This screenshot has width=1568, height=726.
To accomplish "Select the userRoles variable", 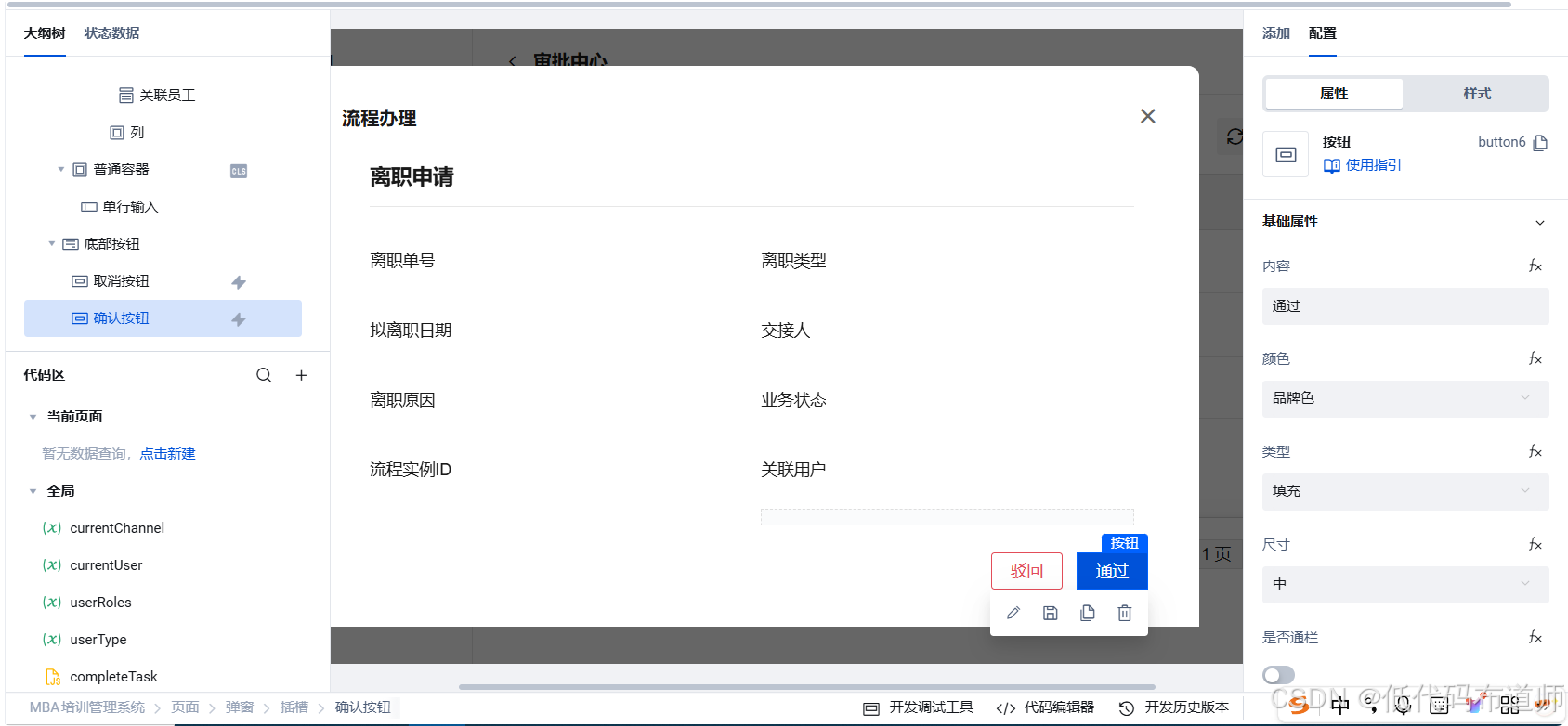I will tap(100, 603).
